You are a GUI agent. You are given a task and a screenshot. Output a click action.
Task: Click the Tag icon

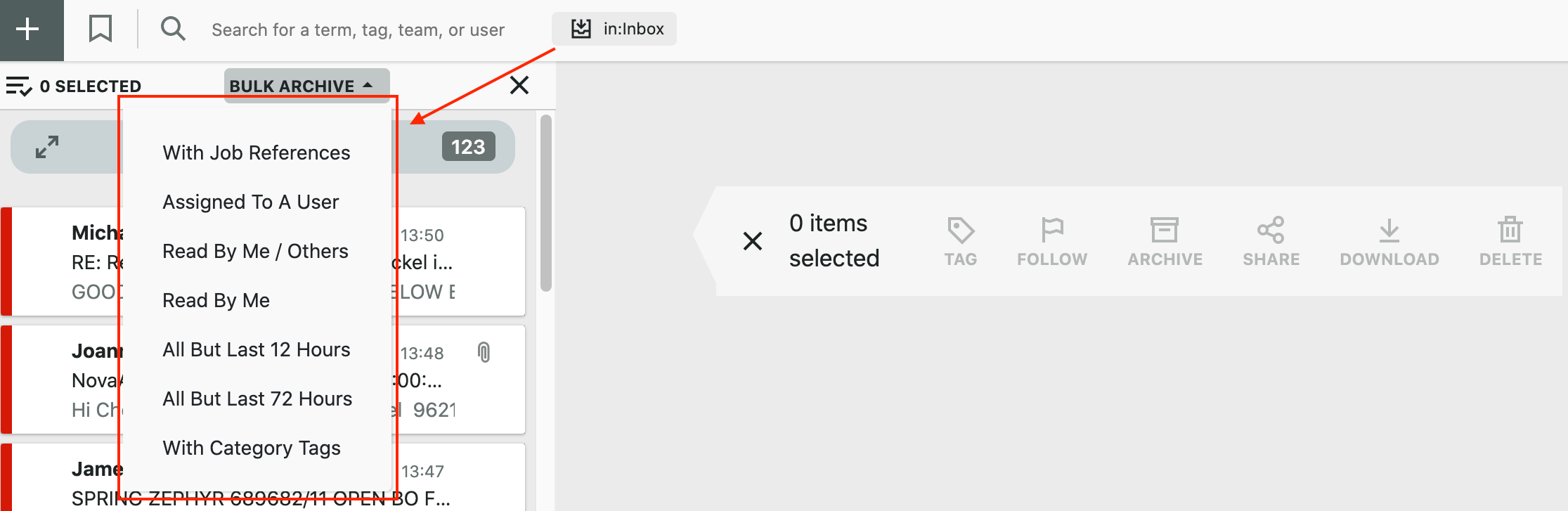961,231
